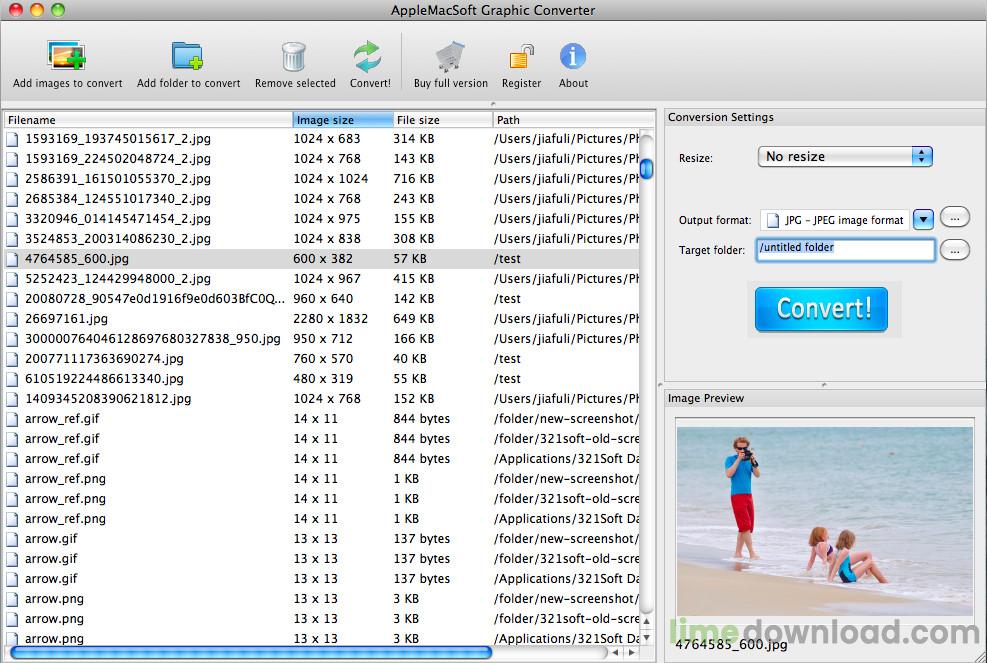Click the Add folder to convert icon

pos(188,56)
